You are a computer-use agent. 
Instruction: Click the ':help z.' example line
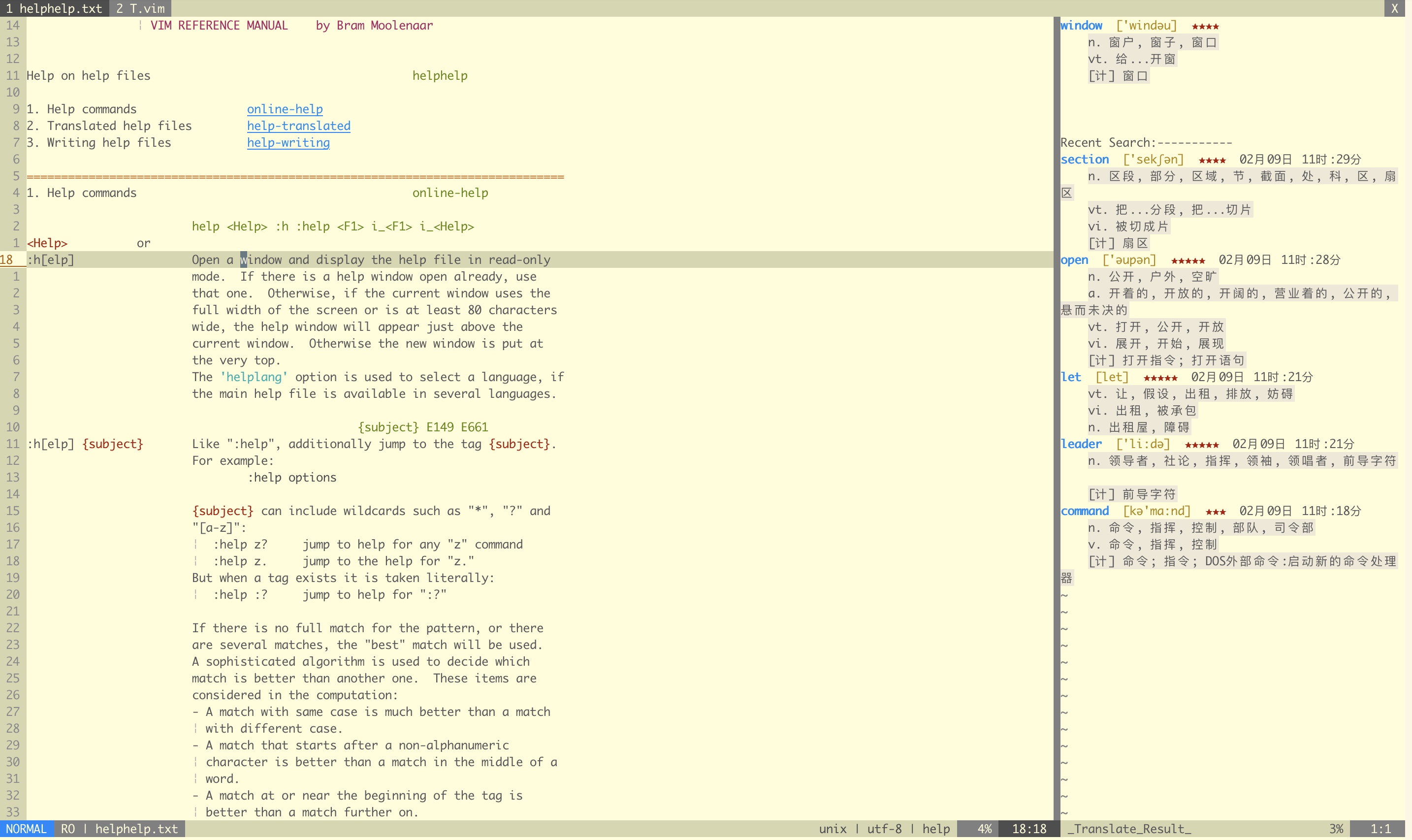pos(344,561)
